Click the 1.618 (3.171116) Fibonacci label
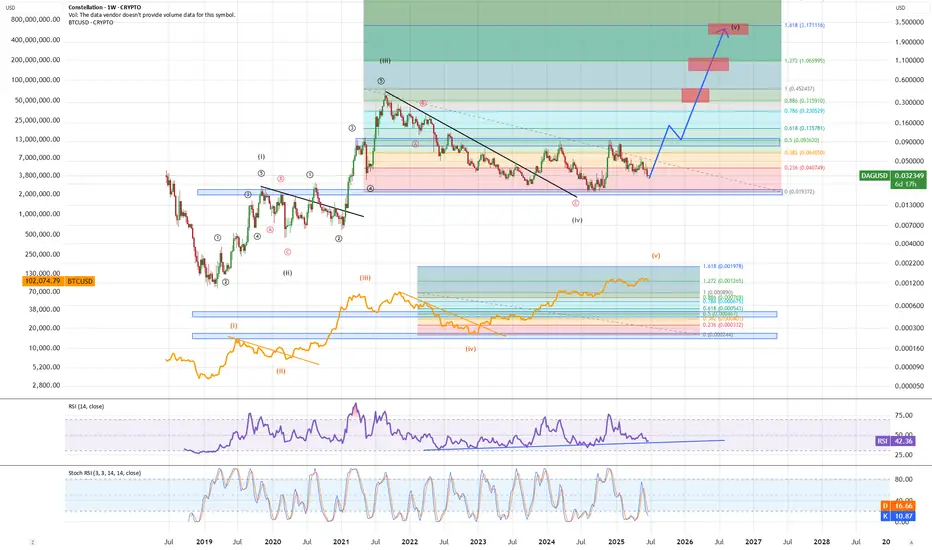Image resolution: width=932 pixels, height=550 pixels. [x=804, y=26]
